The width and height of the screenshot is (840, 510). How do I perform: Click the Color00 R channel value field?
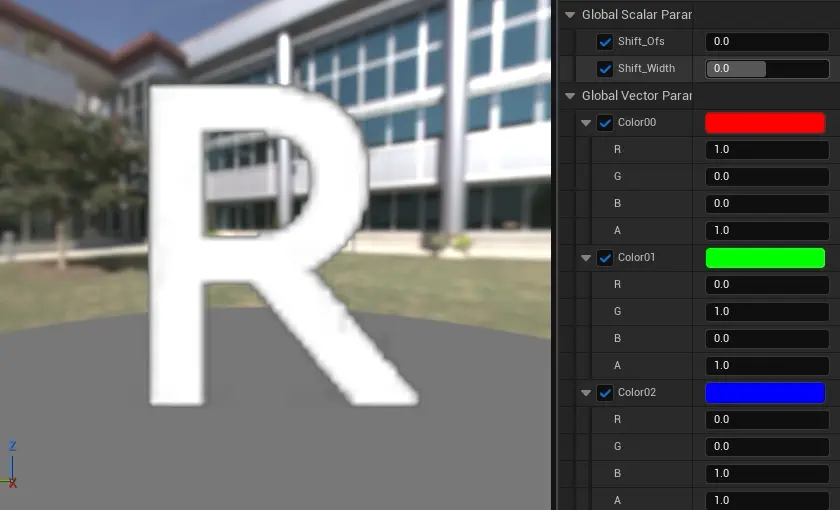pyautogui.click(x=767, y=150)
